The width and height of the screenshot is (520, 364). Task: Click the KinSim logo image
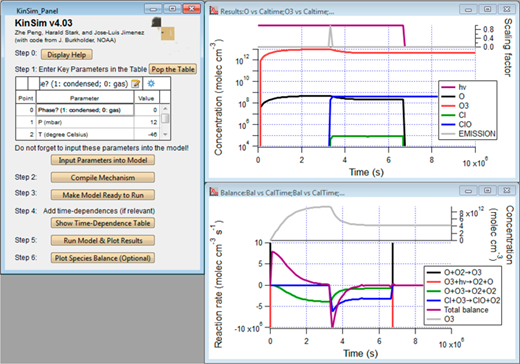point(163,28)
